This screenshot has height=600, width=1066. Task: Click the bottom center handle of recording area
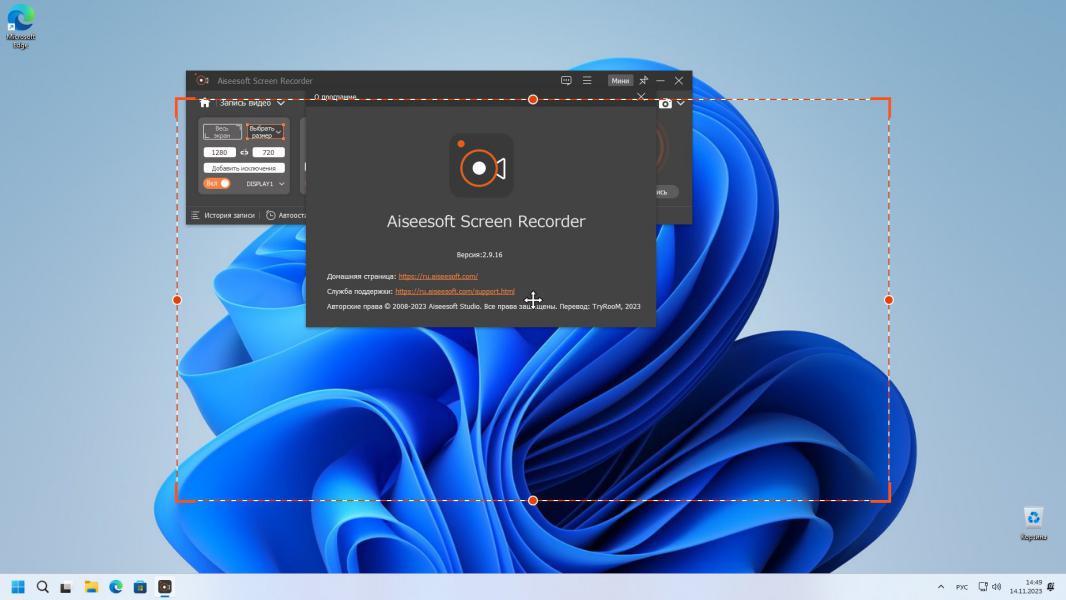pyautogui.click(x=533, y=501)
